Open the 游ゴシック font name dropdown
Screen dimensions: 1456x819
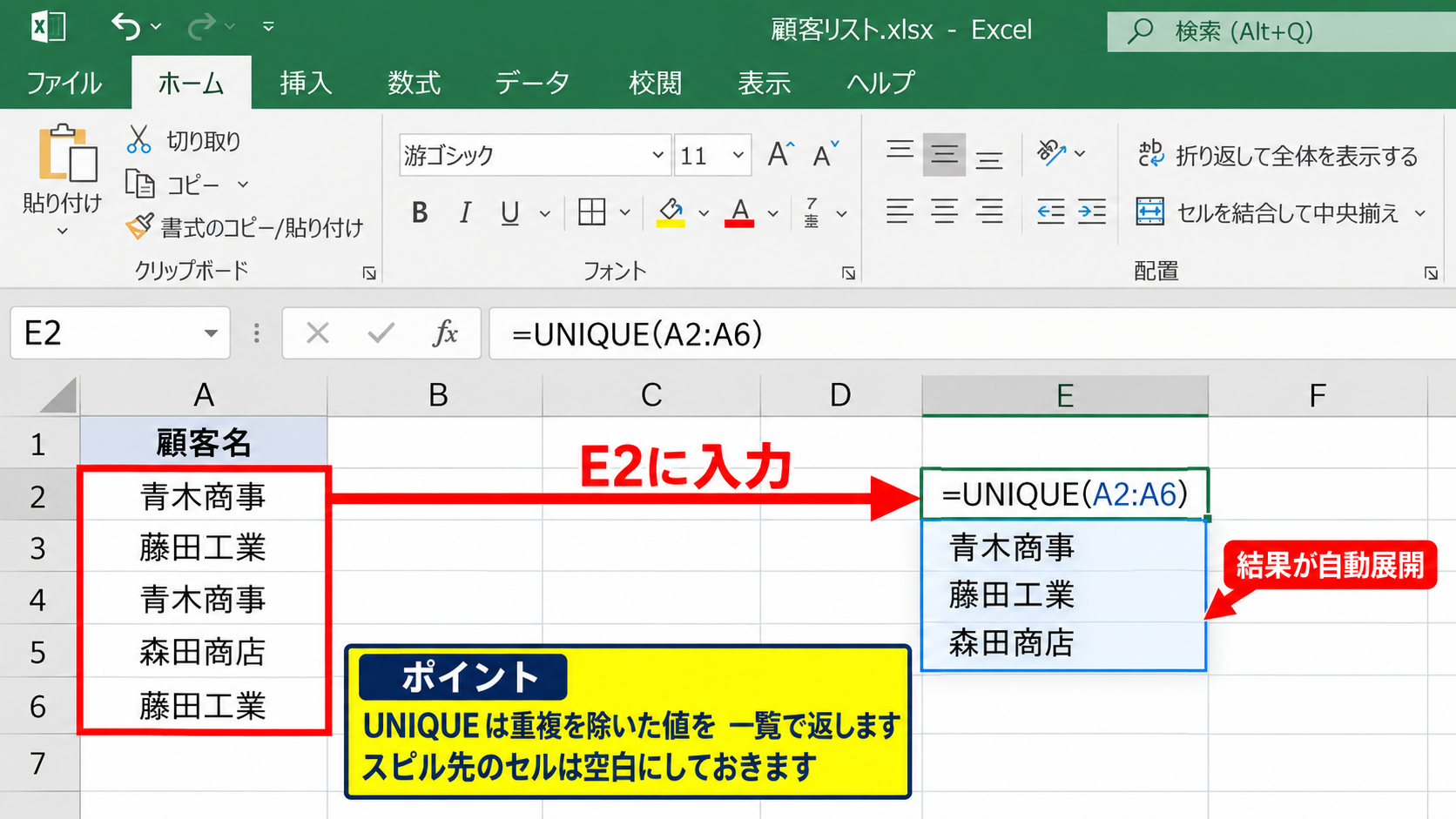[657, 155]
